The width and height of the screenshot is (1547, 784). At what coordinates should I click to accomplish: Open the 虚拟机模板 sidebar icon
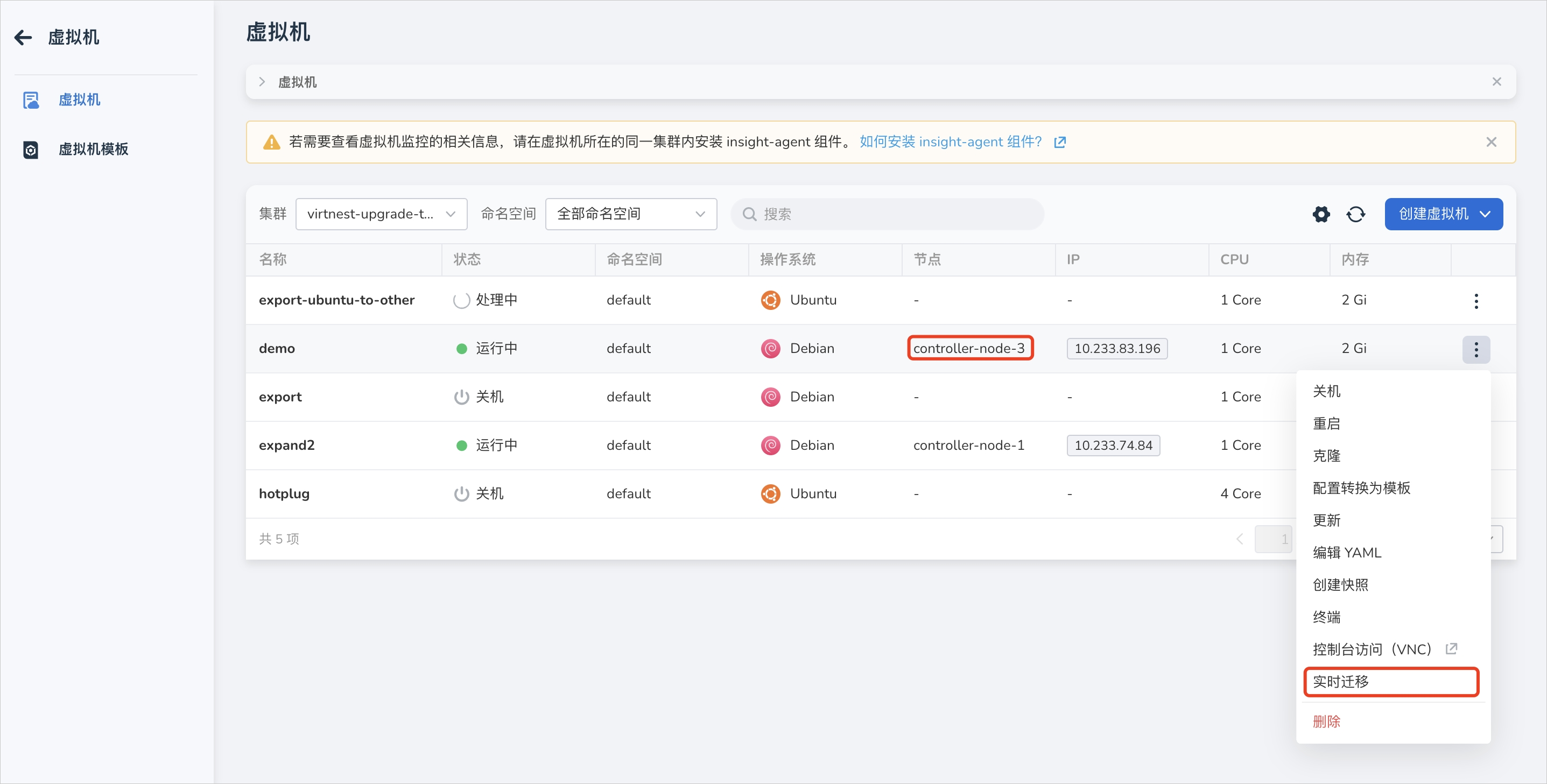click(31, 150)
